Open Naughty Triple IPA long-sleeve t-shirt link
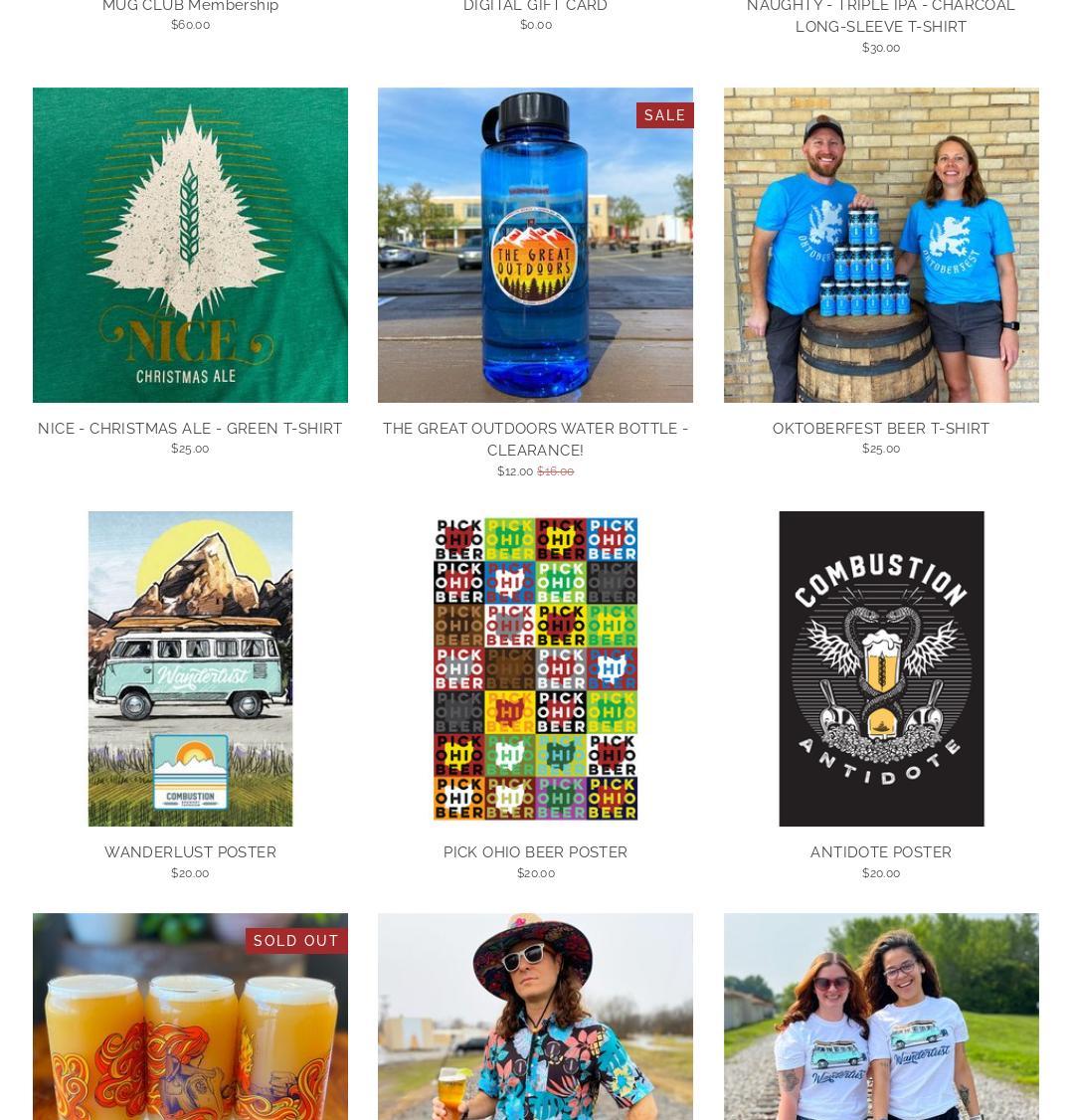Screen dimensions: 1072x1120 tap(881, 17)
